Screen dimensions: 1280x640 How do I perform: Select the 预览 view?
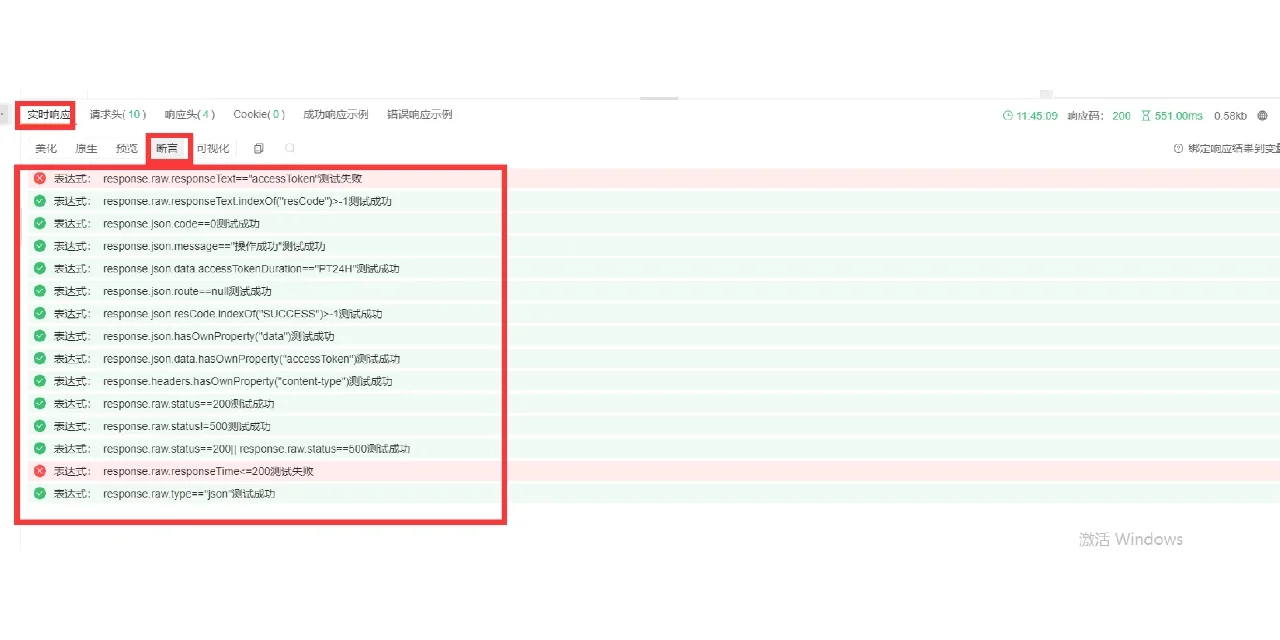127,149
